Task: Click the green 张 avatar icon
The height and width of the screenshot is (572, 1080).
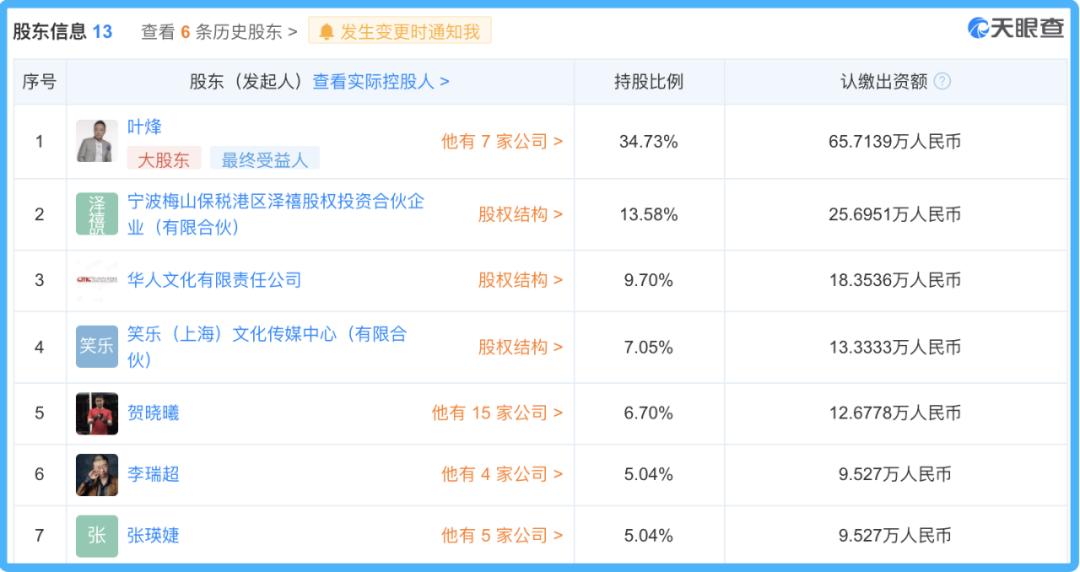Action: (97, 535)
